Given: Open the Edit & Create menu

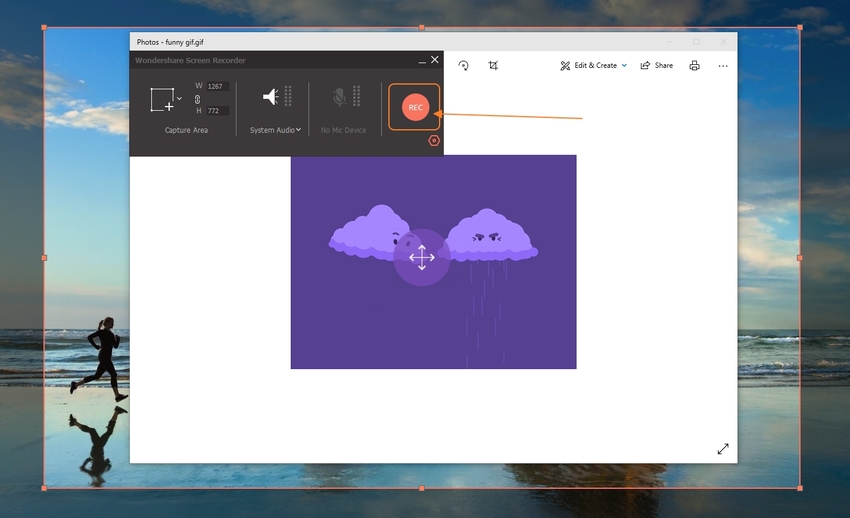Looking at the screenshot, I should (x=594, y=66).
